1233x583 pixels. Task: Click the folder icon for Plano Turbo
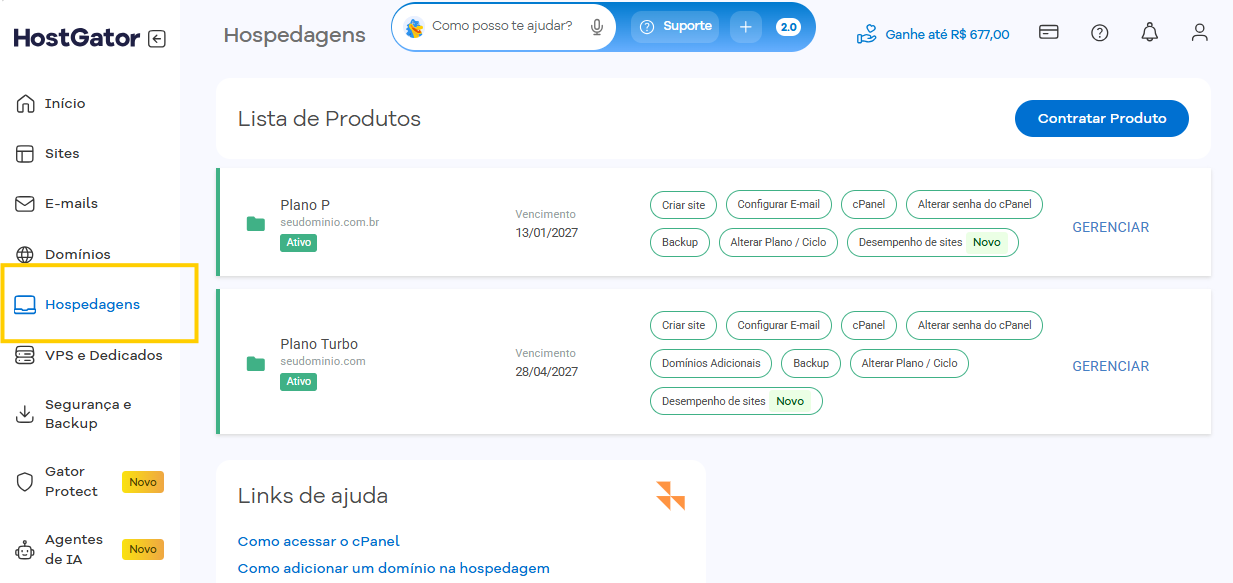pos(256,363)
